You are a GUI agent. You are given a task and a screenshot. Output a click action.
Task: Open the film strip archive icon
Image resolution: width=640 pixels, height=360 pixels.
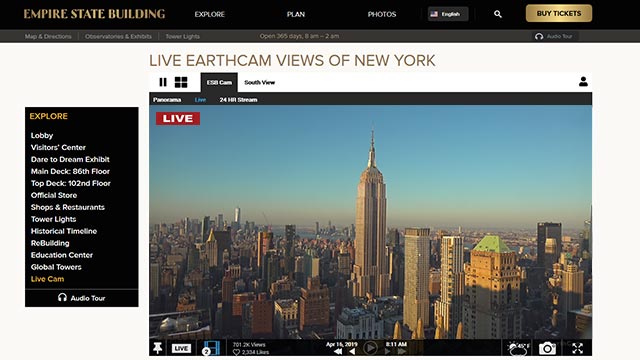coord(211,348)
